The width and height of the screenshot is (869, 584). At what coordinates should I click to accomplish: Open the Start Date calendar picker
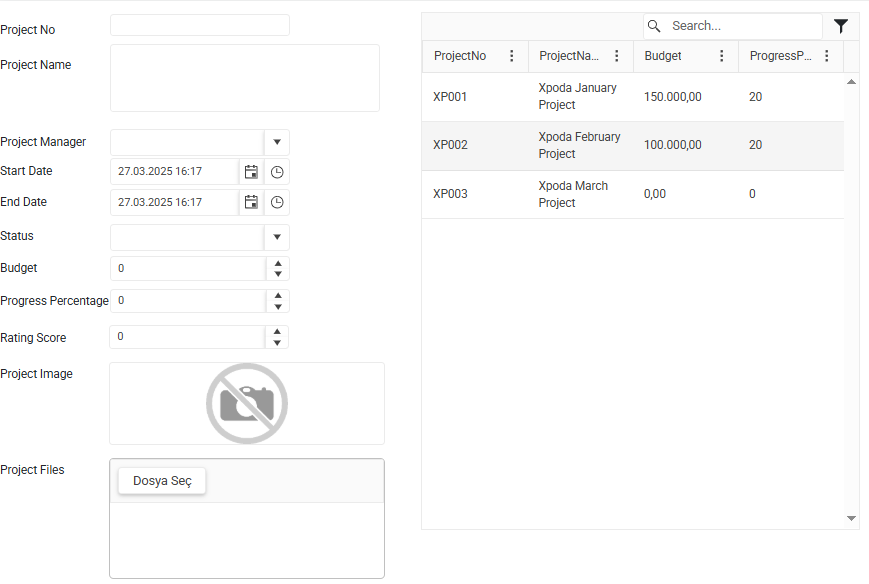point(251,172)
